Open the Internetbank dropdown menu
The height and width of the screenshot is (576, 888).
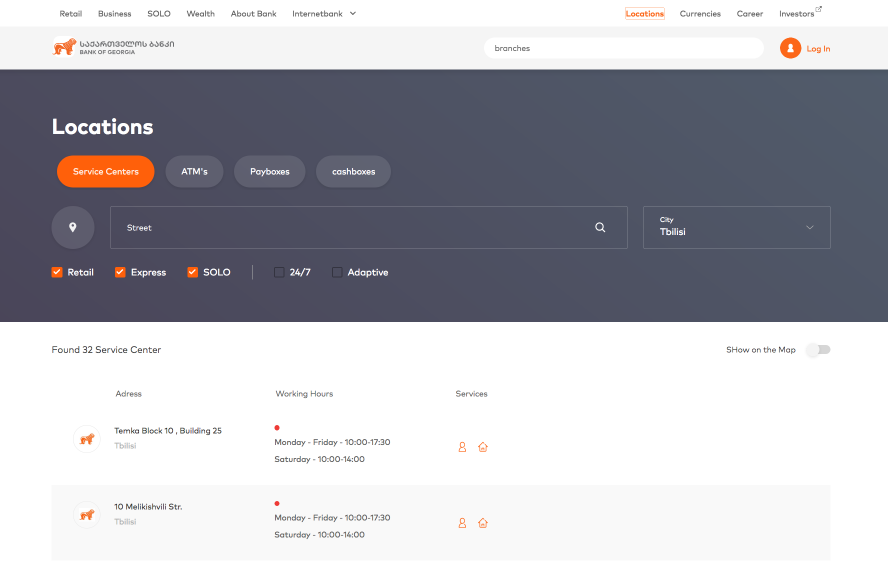pyautogui.click(x=324, y=14)
